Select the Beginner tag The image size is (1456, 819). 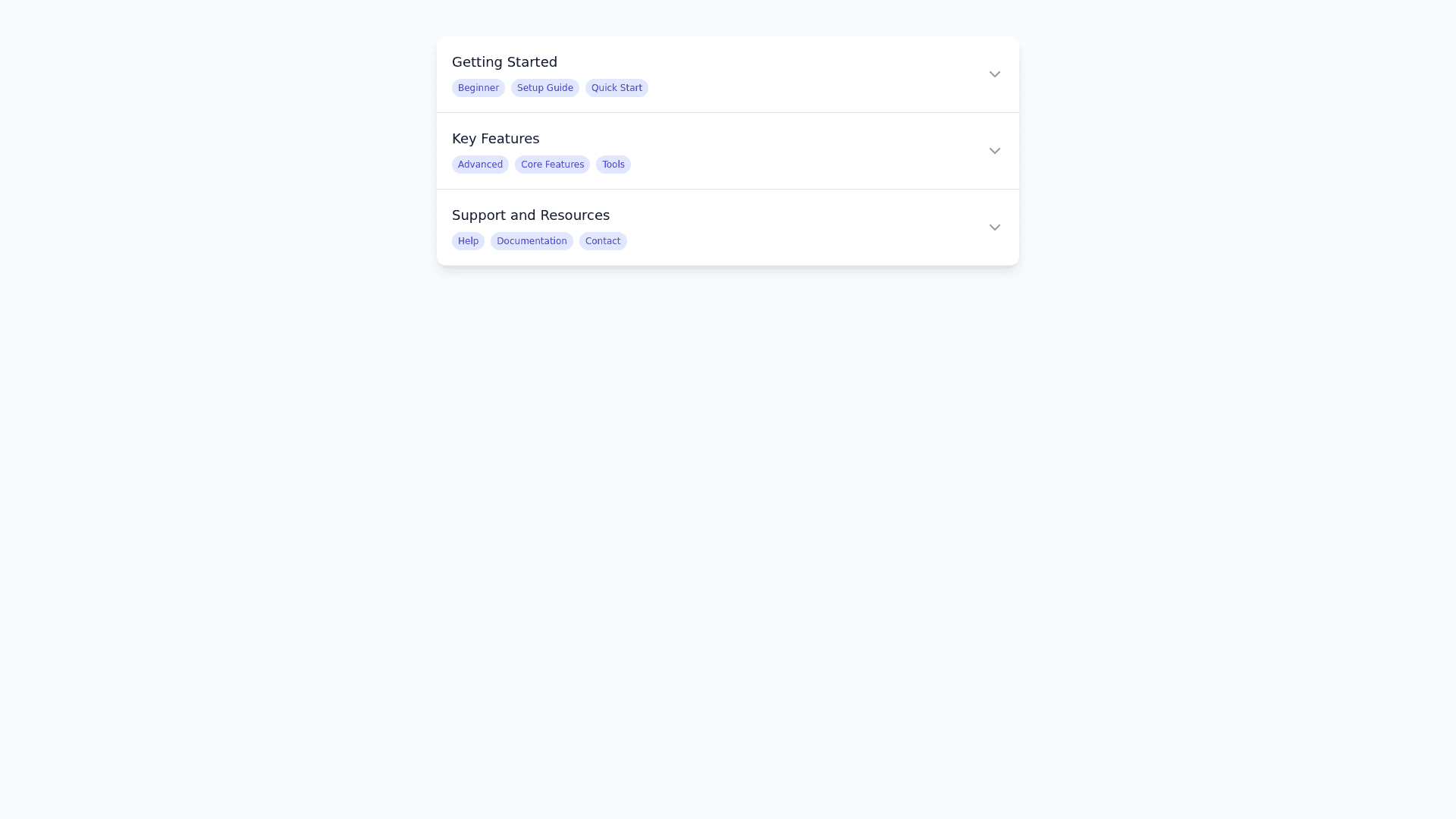478,88
